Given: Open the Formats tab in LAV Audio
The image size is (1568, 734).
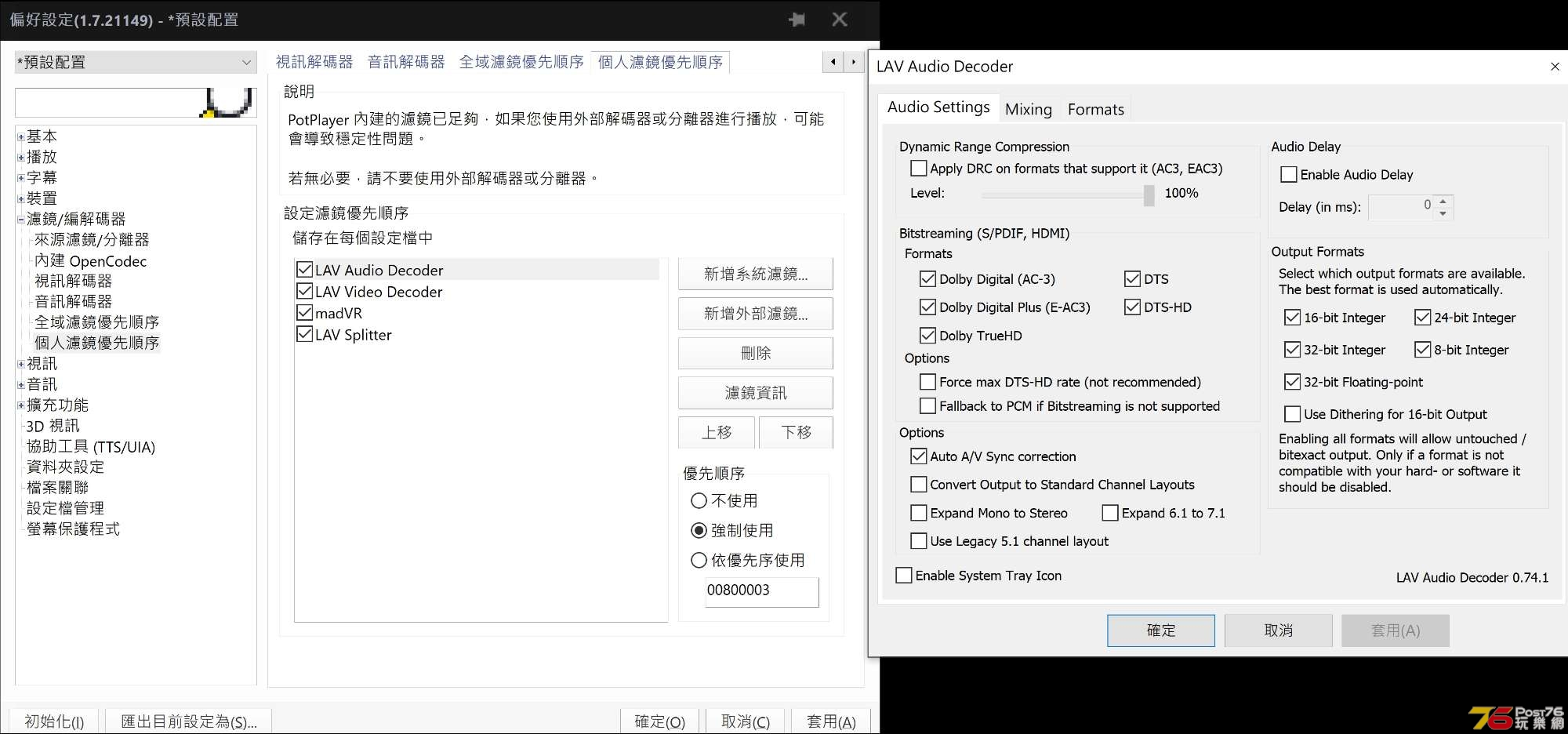Looking at the screenshot, I should coord(1095,110).
